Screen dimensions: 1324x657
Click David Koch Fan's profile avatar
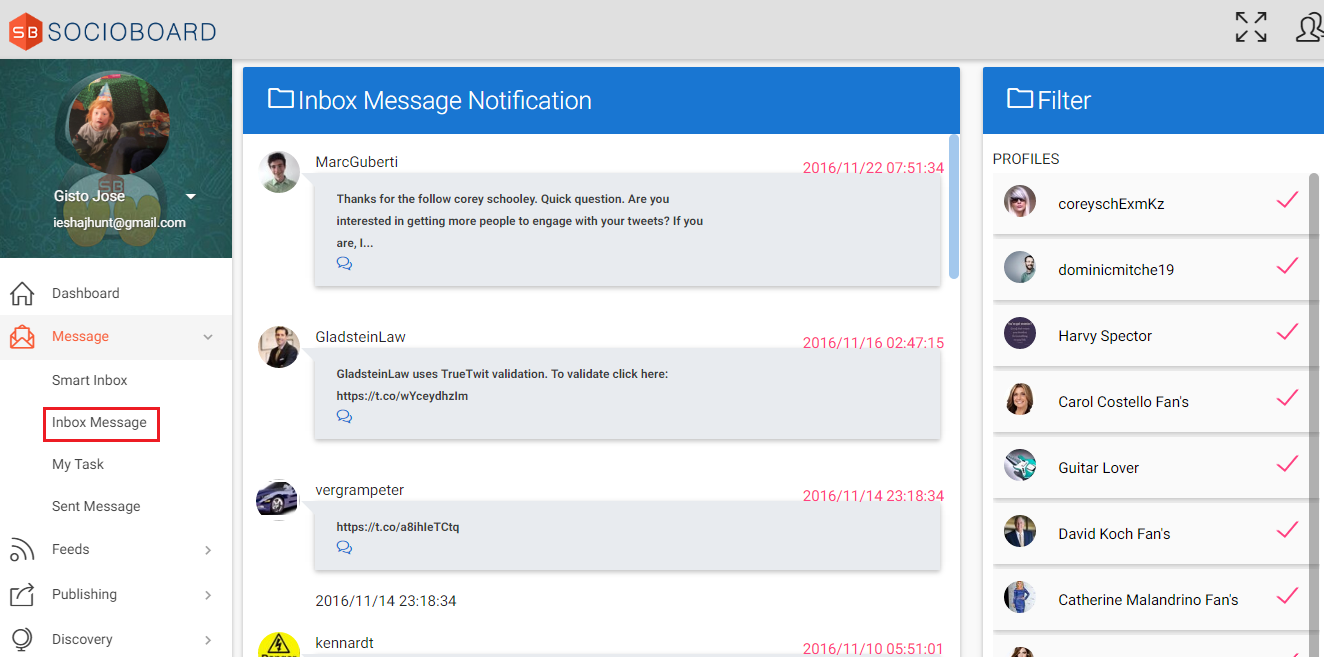[1020, 531]
